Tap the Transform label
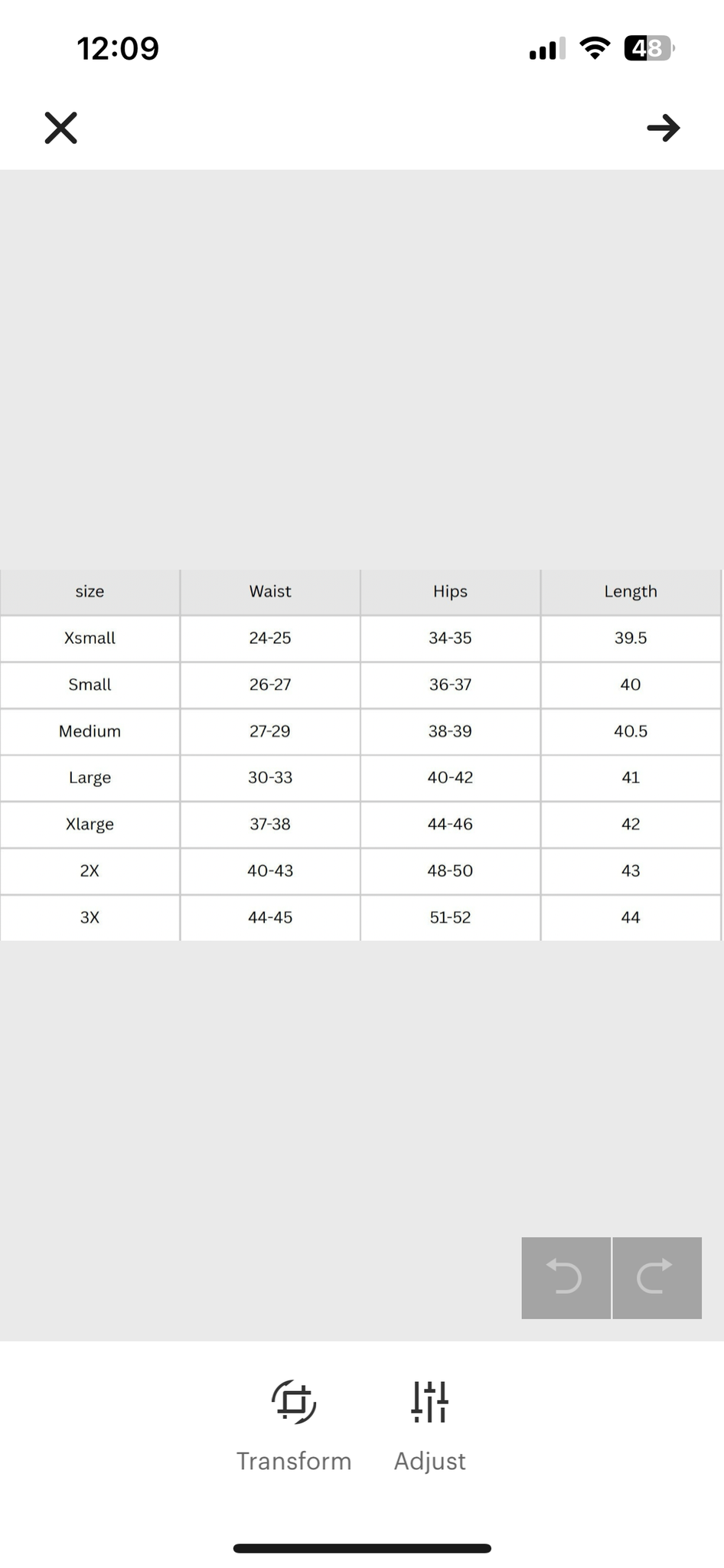The image size is (724, 1568). (294, 1461)
